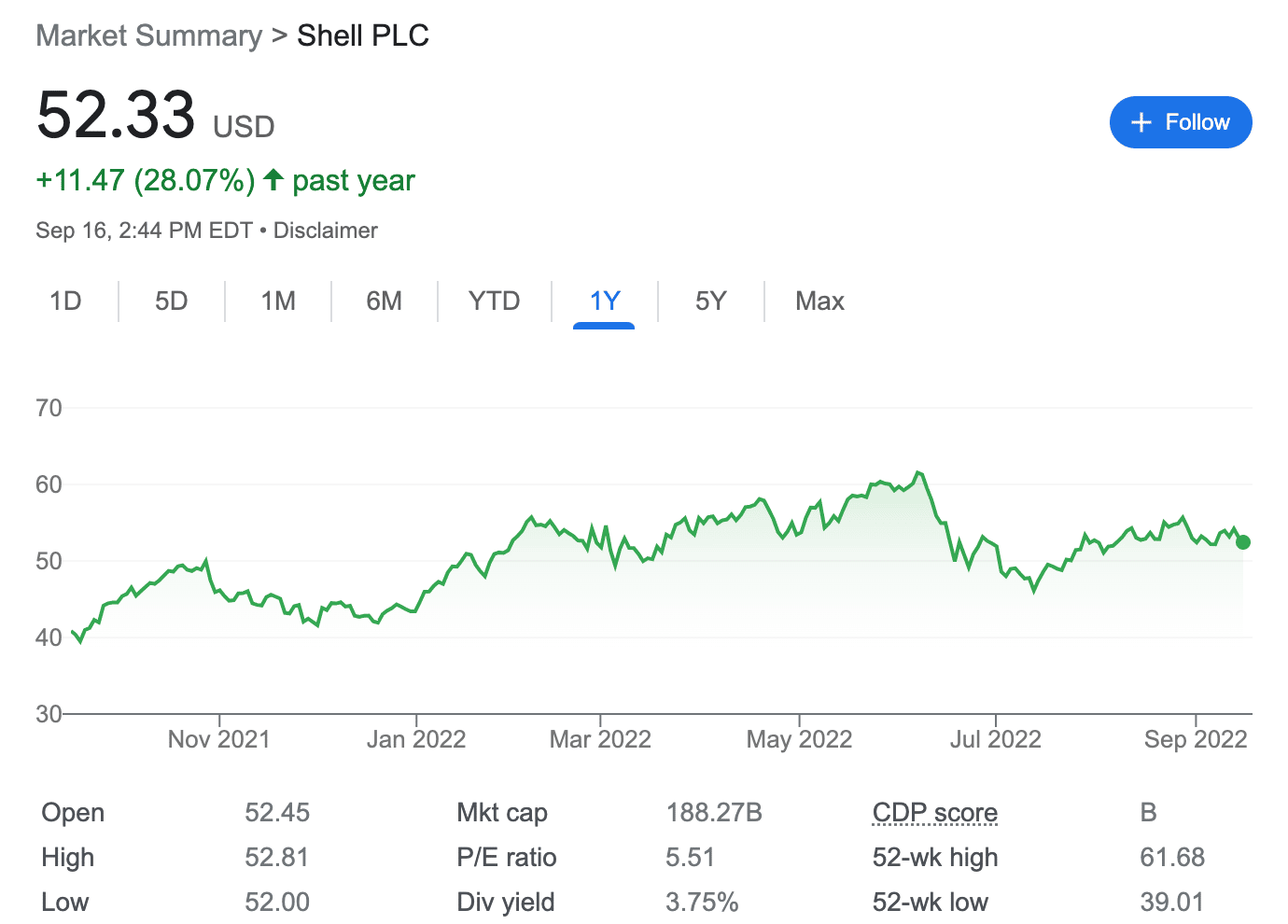The width and height of the screenshot is (1288, 924).
Task: Click the 70 y-axis label
Action: (x=49, y=408)
